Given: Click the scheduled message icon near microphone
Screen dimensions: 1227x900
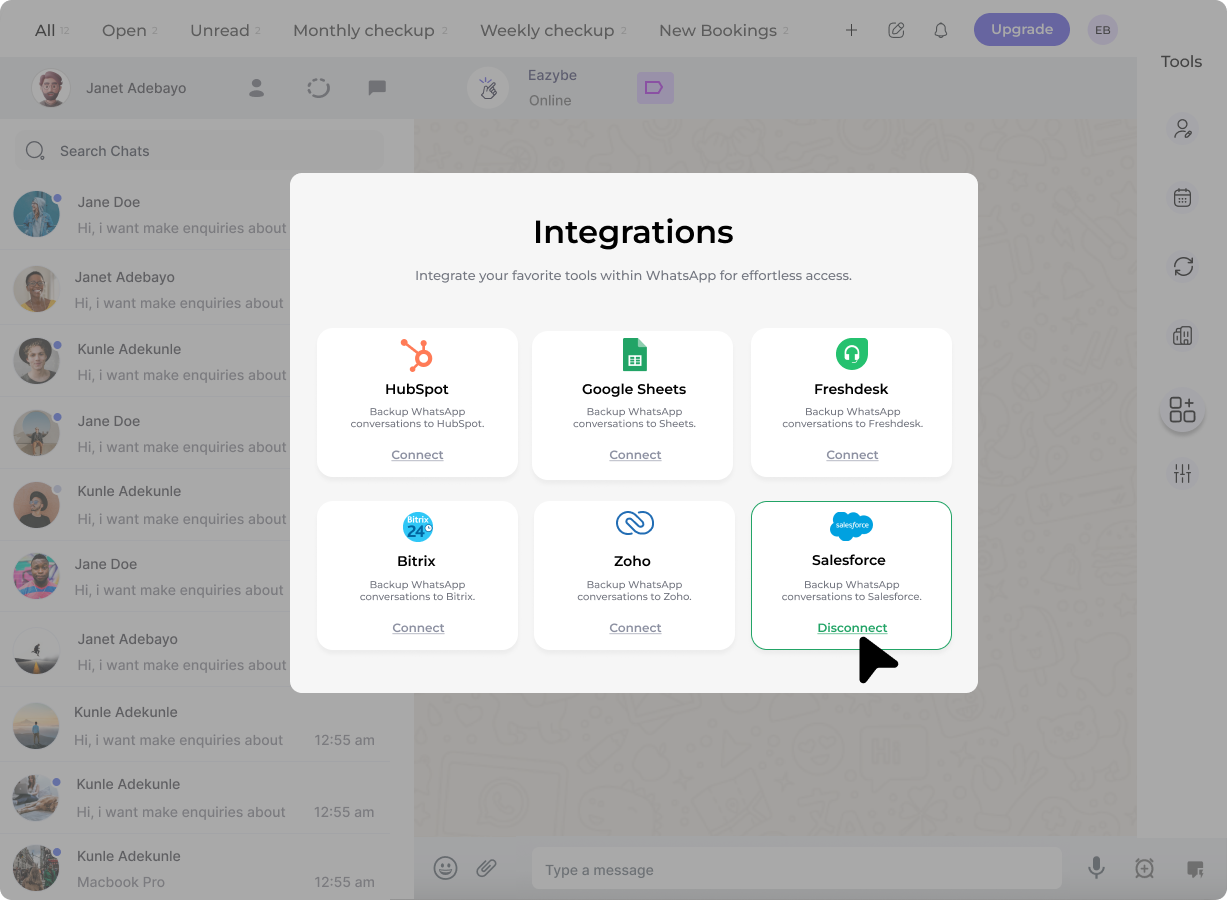Looking at the screenshot, I should [x=1145, y=869].
